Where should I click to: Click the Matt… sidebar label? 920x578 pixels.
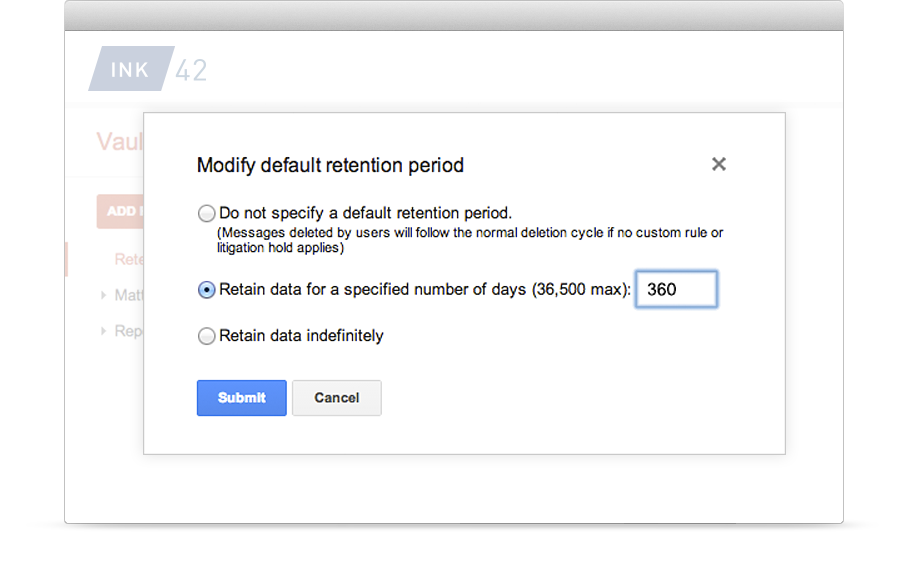(x=128, y=295)
